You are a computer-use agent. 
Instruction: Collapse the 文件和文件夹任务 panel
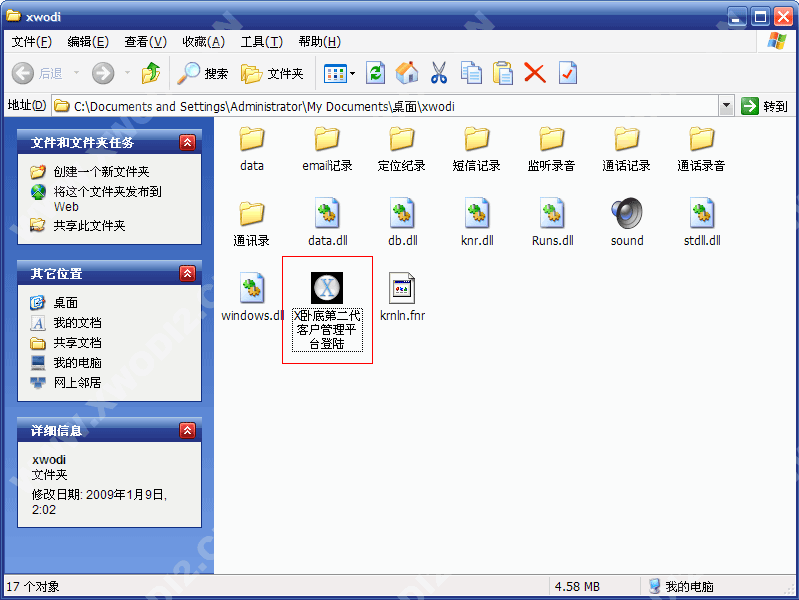tap(187, 143)
